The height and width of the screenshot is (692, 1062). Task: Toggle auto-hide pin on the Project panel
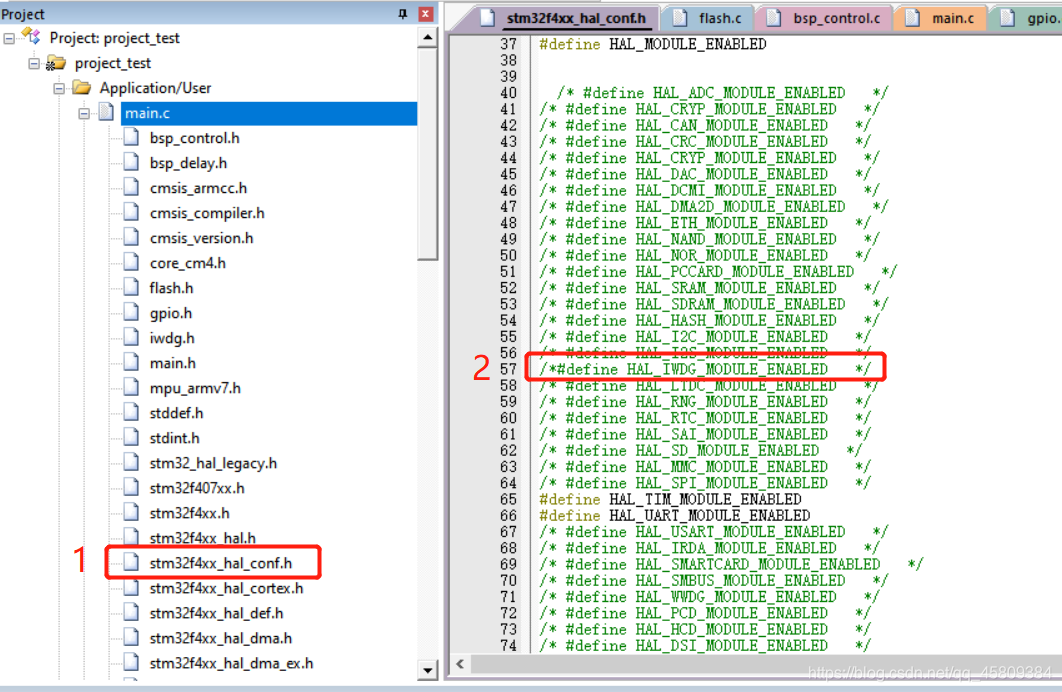(402, 13)
